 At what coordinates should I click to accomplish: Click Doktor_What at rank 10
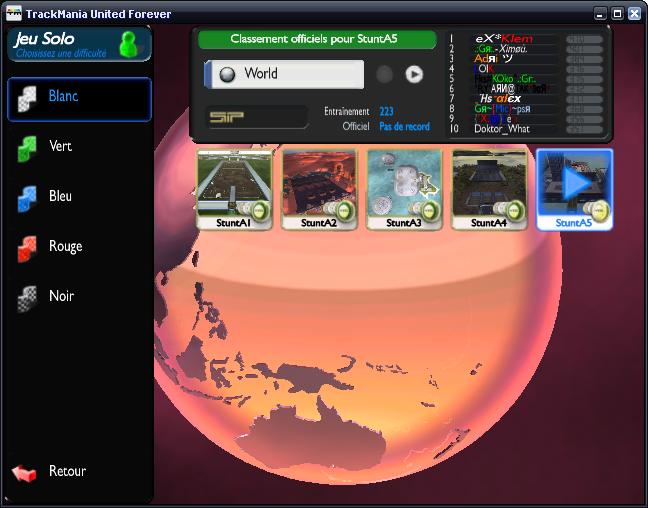[x=504, y=128]
